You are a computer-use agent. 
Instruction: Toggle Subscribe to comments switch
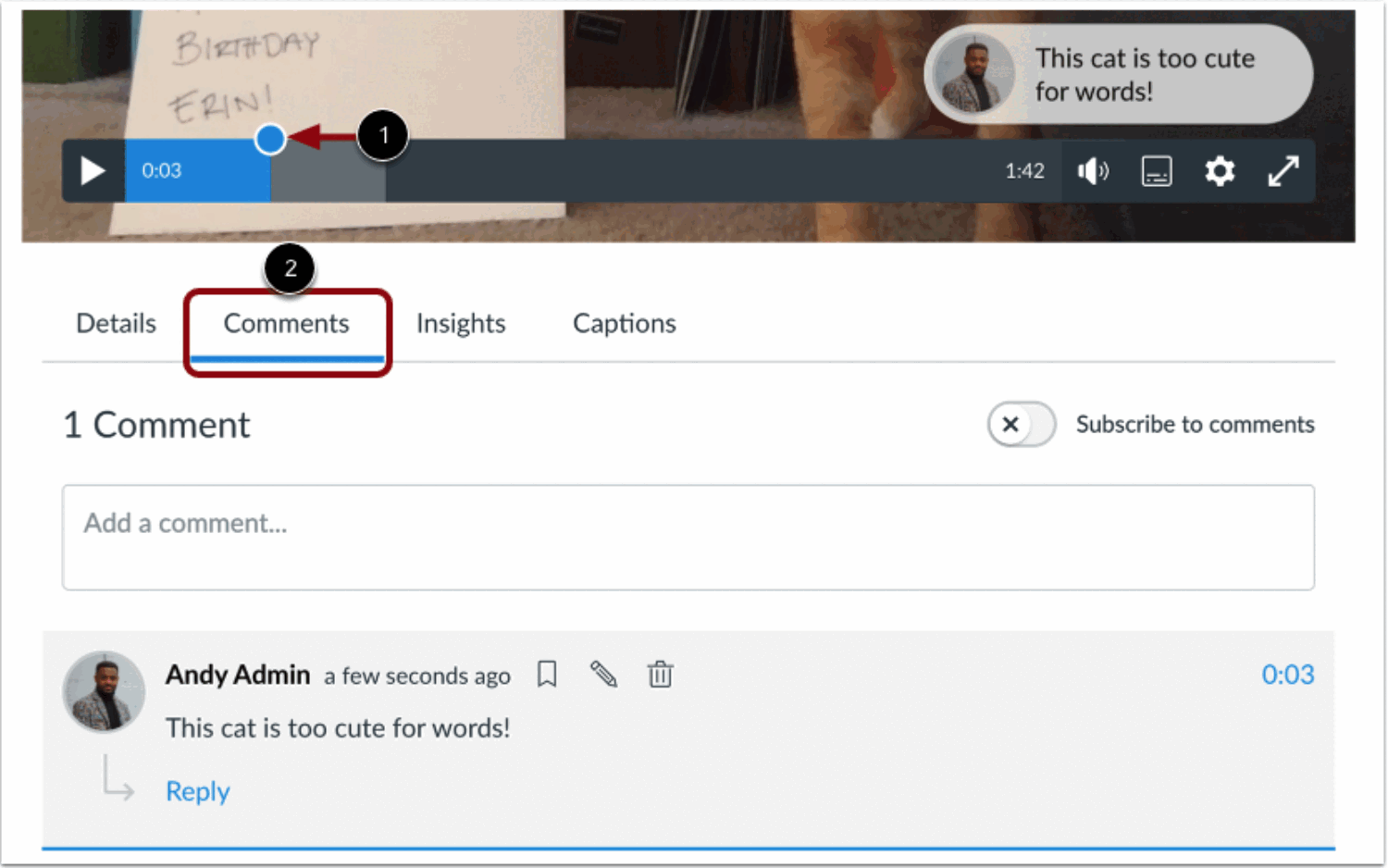(x=1022, y=425)
